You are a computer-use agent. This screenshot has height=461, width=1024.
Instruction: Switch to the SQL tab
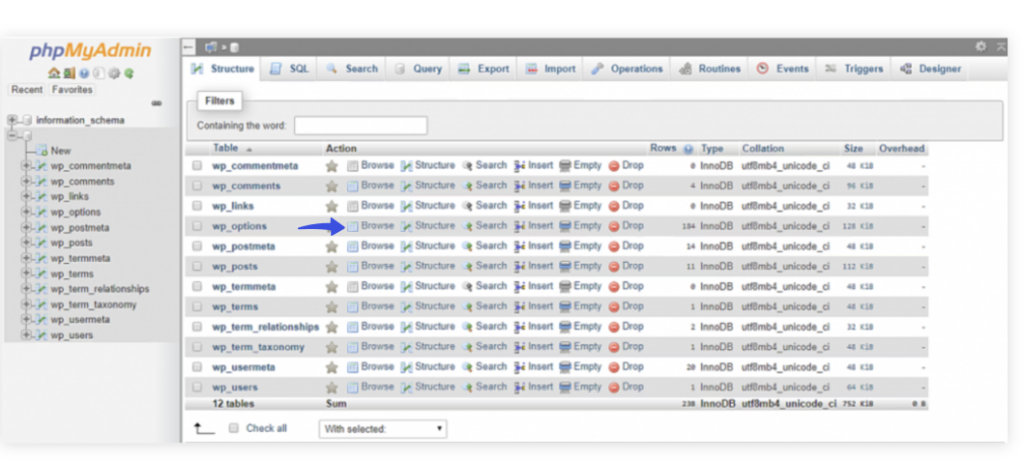pos(289,69)
